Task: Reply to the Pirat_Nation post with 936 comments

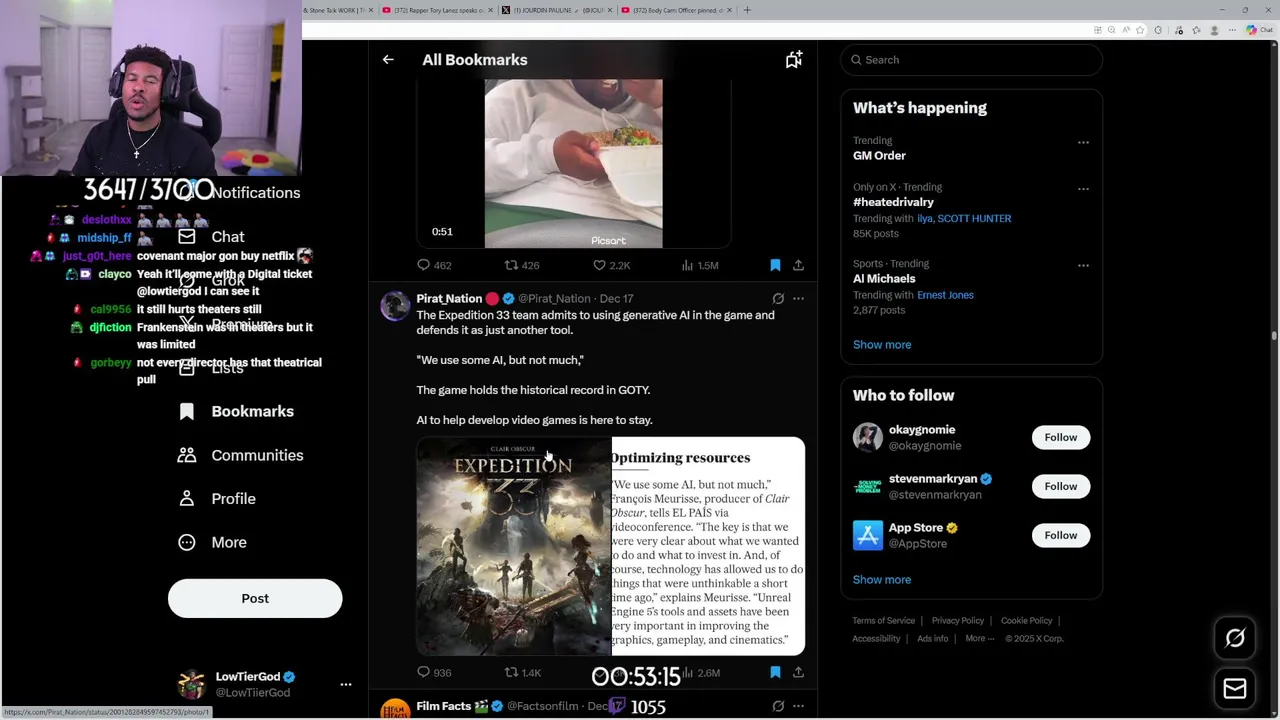Action: (434, 673)
